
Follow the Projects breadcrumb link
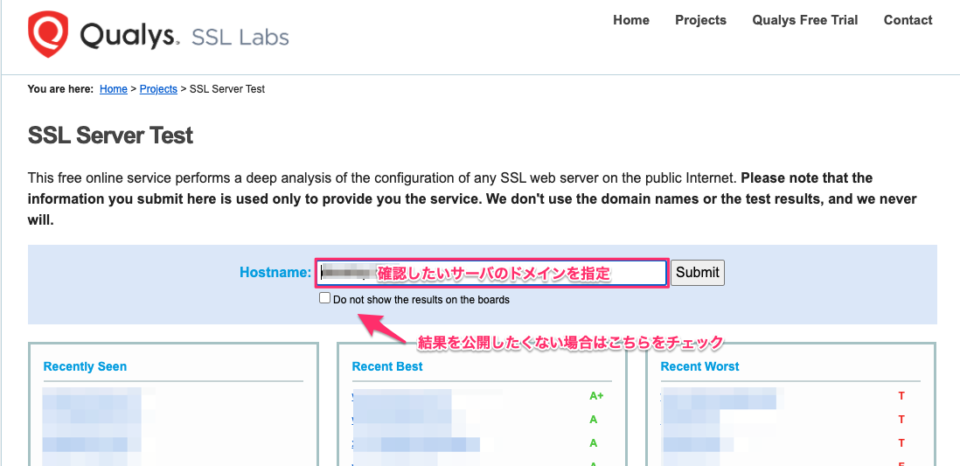(x=158, y=89)
